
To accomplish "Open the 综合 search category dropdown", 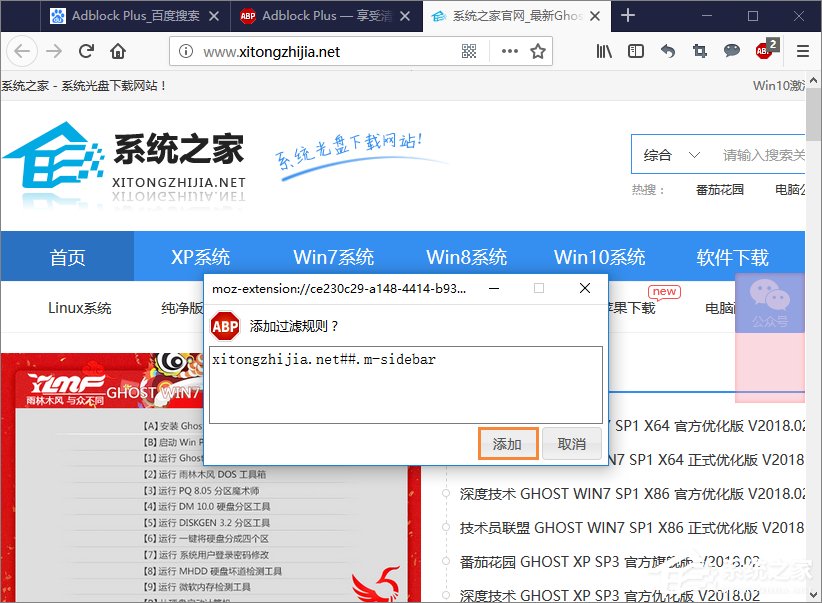I will [x=670, y=154].
